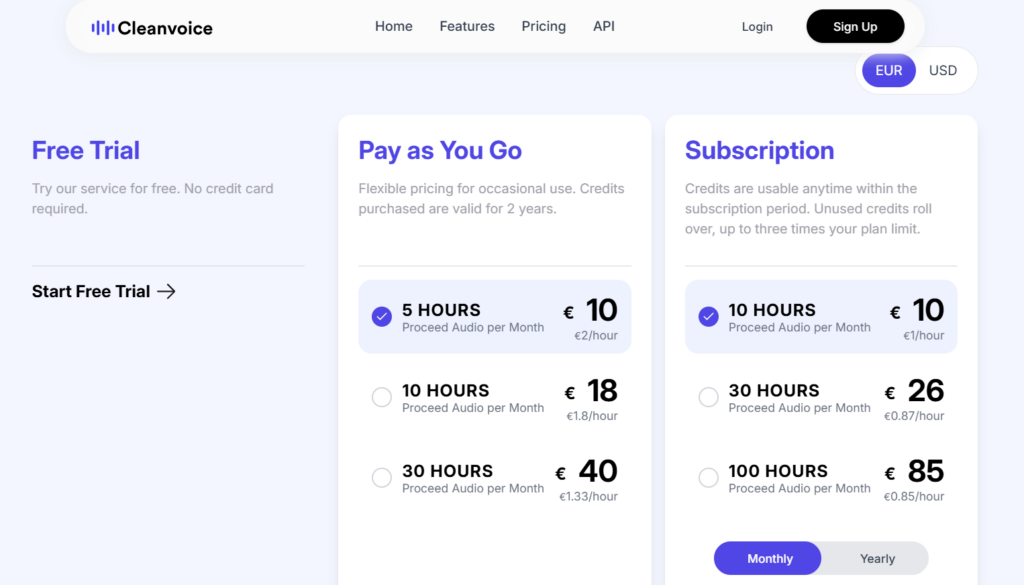Viewport: 1024px width, 585px height.
Task: Click the Login link
Action: [757, 27]
